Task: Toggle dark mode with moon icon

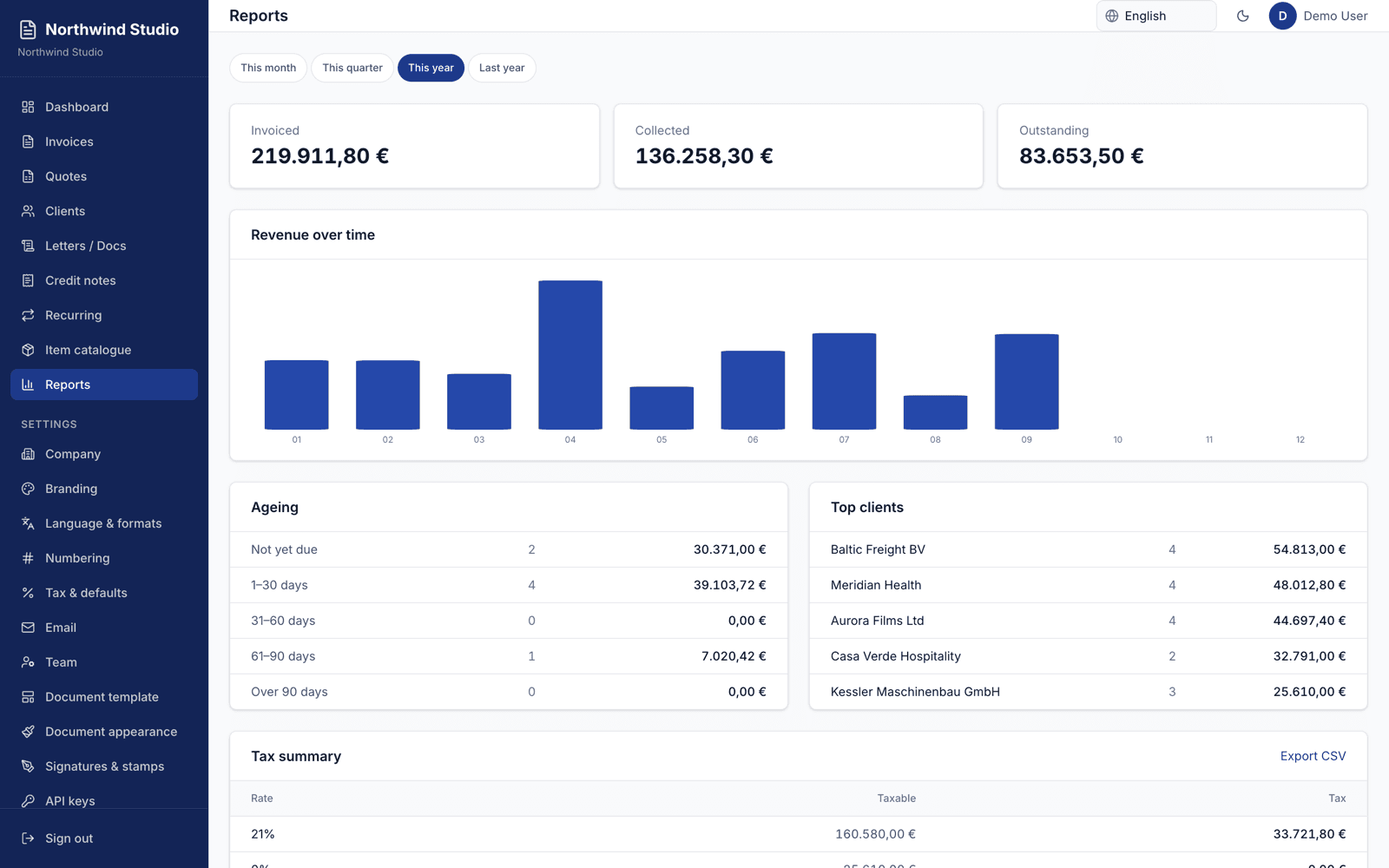Action: 1243,16
